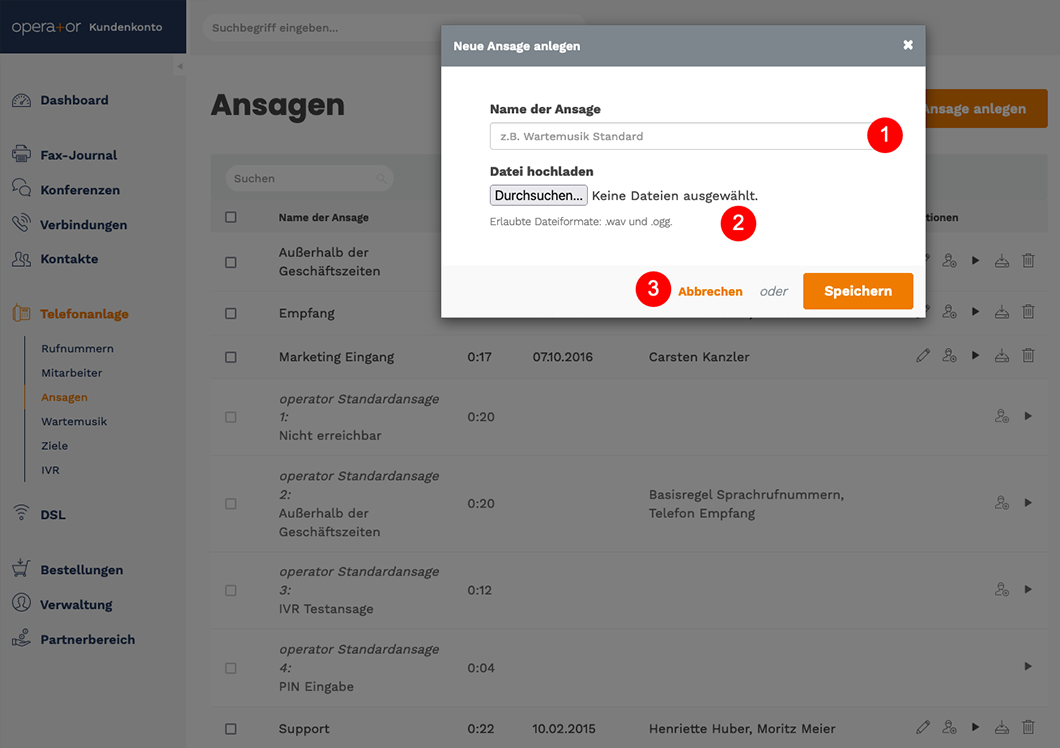This screenshot has height=748, width=1060.
Task: Click the operator Kundenkonto logo
Action: (87, 27)
